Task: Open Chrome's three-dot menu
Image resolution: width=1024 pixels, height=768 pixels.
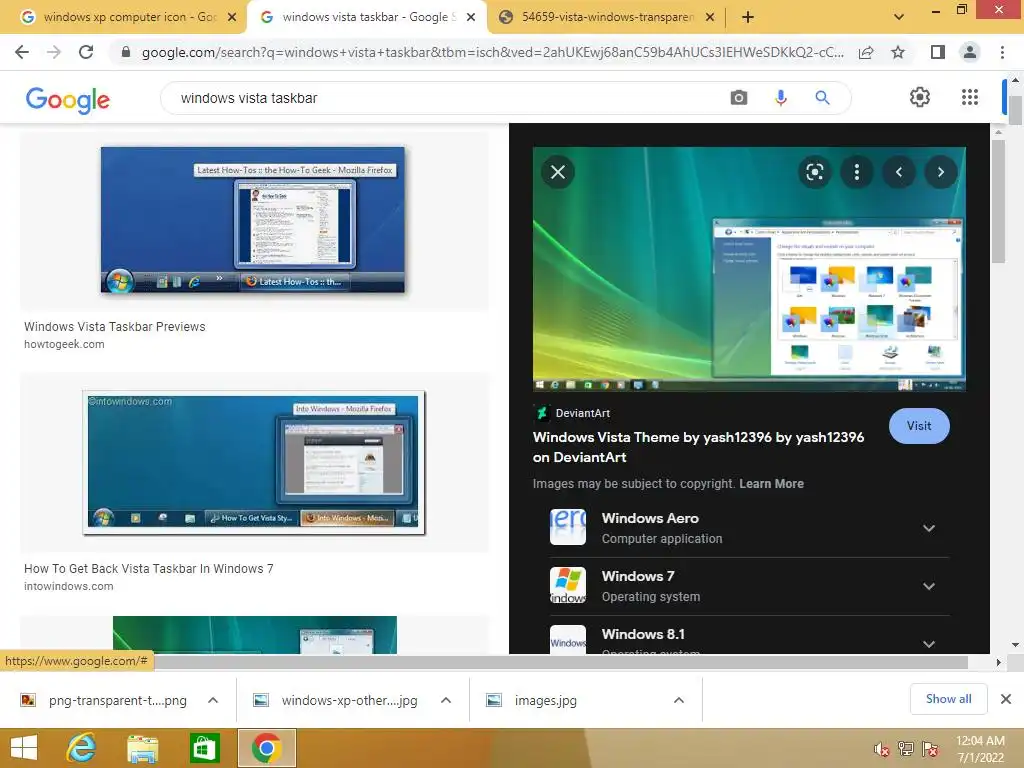Action: [x=1002, y=52]
